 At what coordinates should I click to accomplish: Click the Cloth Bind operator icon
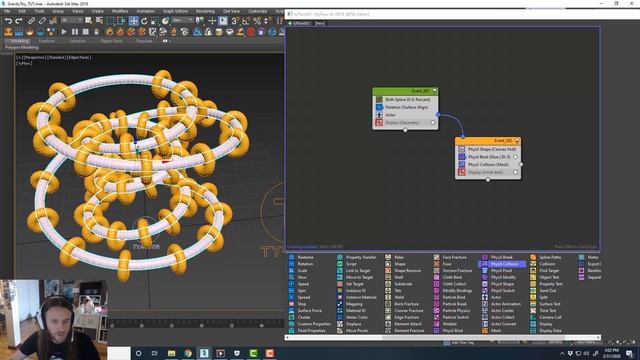pyautogui.click(x=436, y=277)
